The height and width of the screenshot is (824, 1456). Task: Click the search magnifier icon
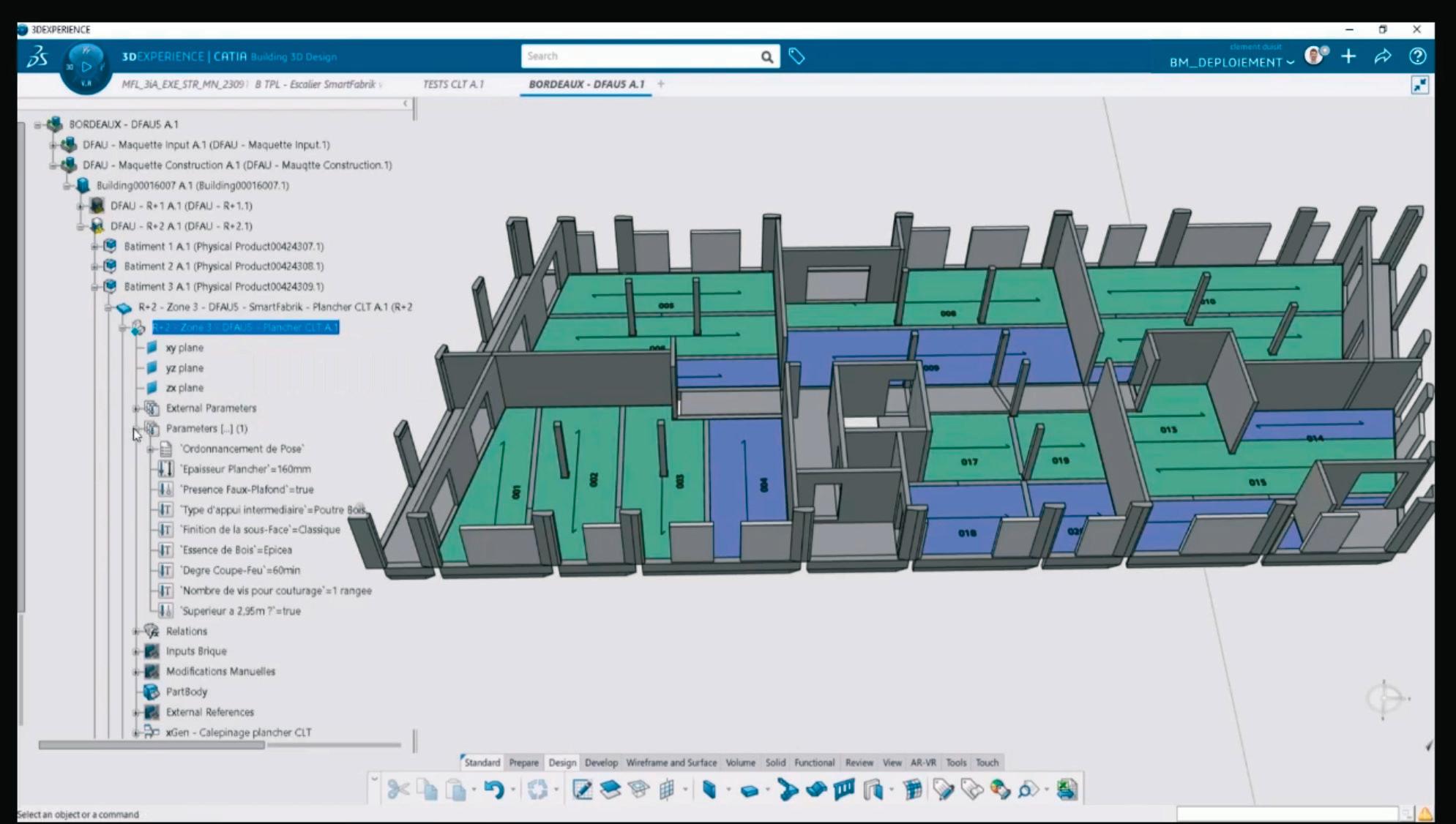pyautogui.click(x=766, y=56)
